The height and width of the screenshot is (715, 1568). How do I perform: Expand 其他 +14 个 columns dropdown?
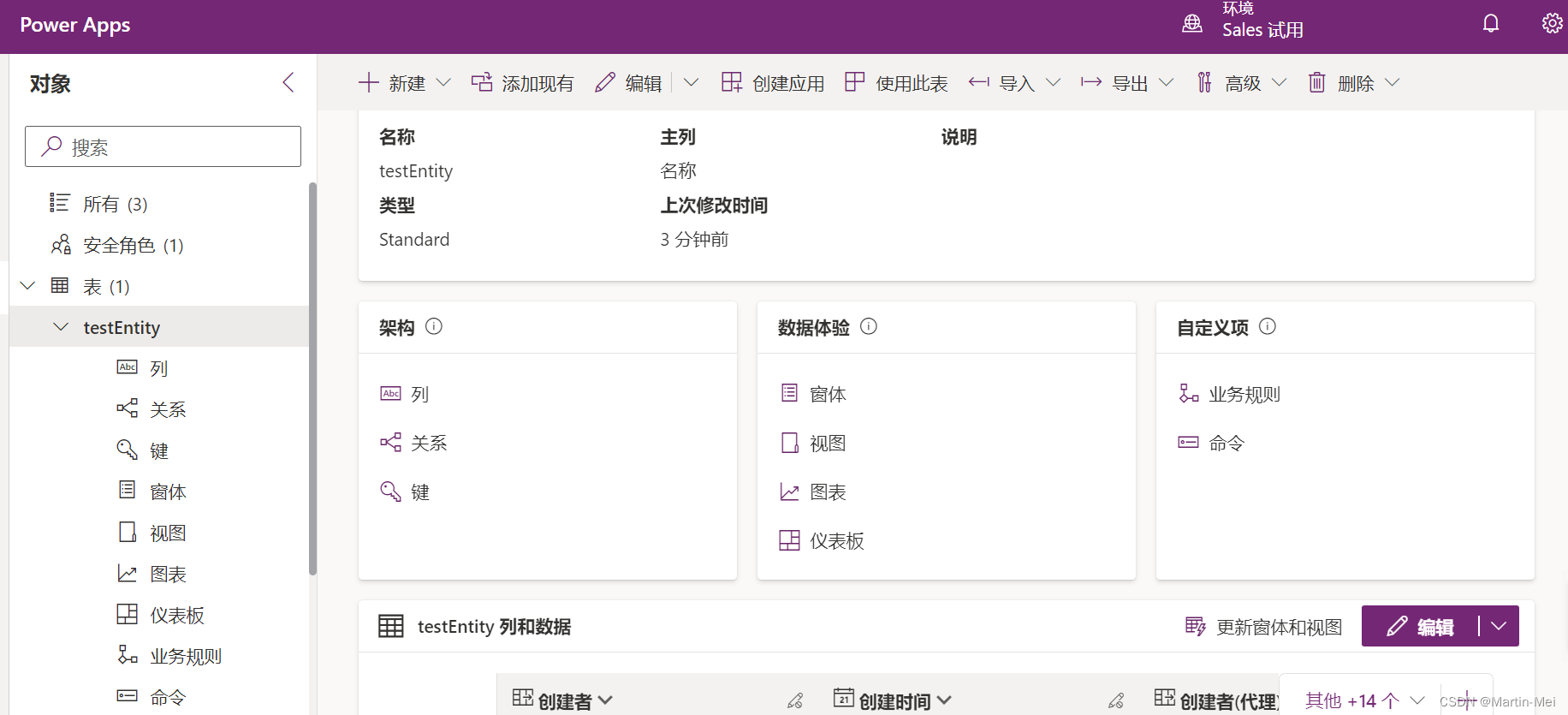(1417, 700)
